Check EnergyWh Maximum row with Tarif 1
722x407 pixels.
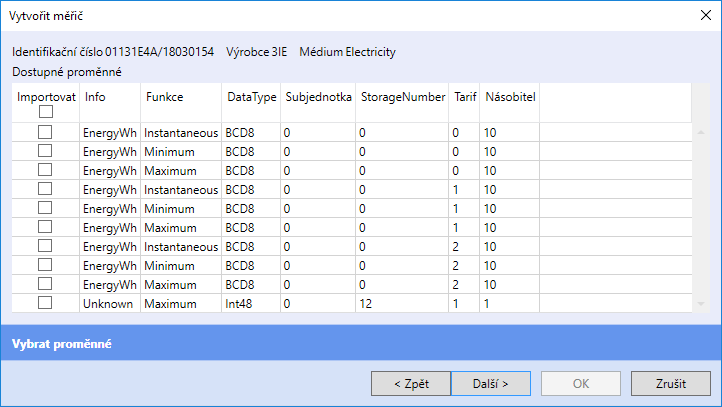tap(45, 227)
